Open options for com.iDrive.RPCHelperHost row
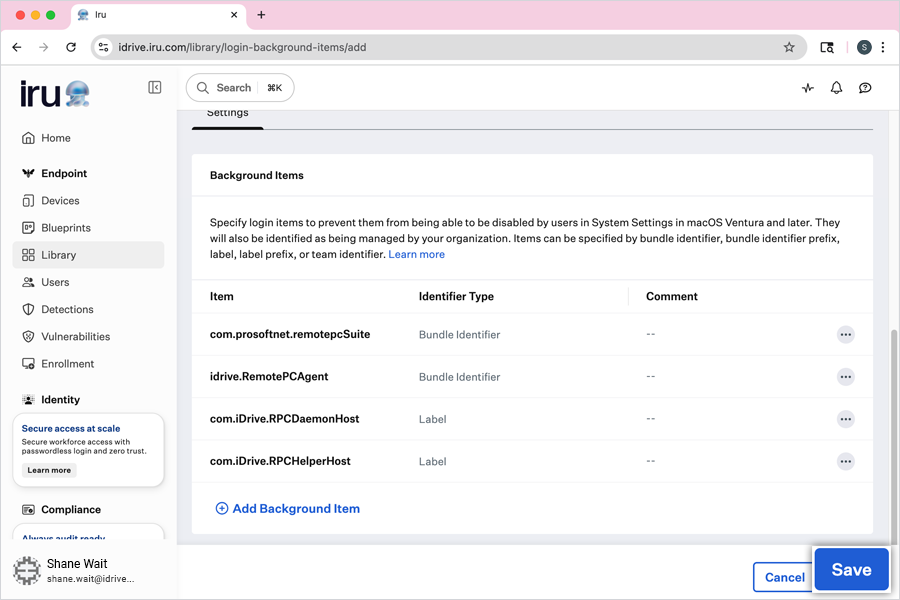This screenshot has width=900, height=600. click(x=846, y=461)
